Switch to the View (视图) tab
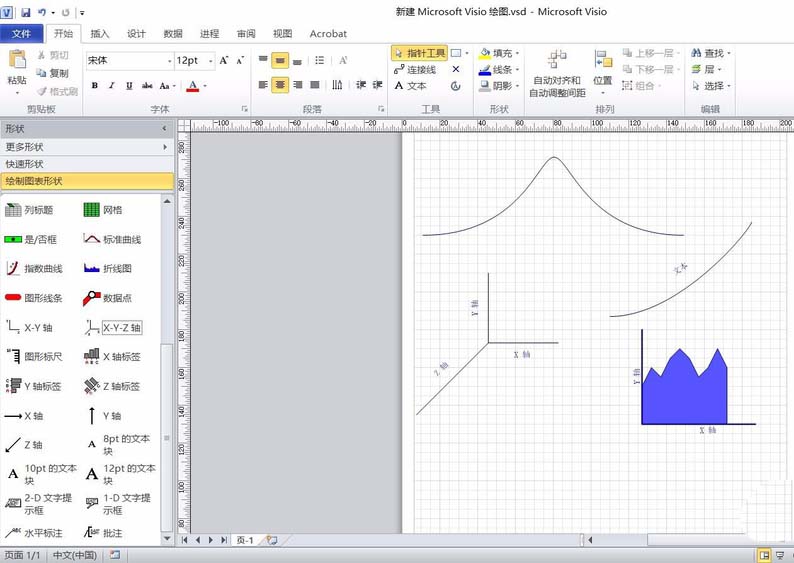Screen dimensions: 794x563 (x=283, y=33)
